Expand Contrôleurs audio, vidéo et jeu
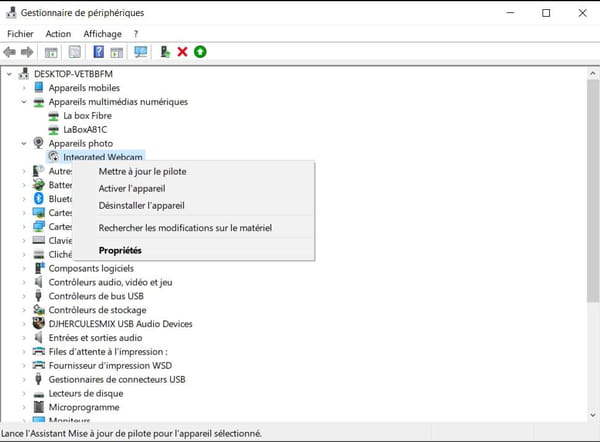Viewport: 600px width, 442px height. coord(24,282)
